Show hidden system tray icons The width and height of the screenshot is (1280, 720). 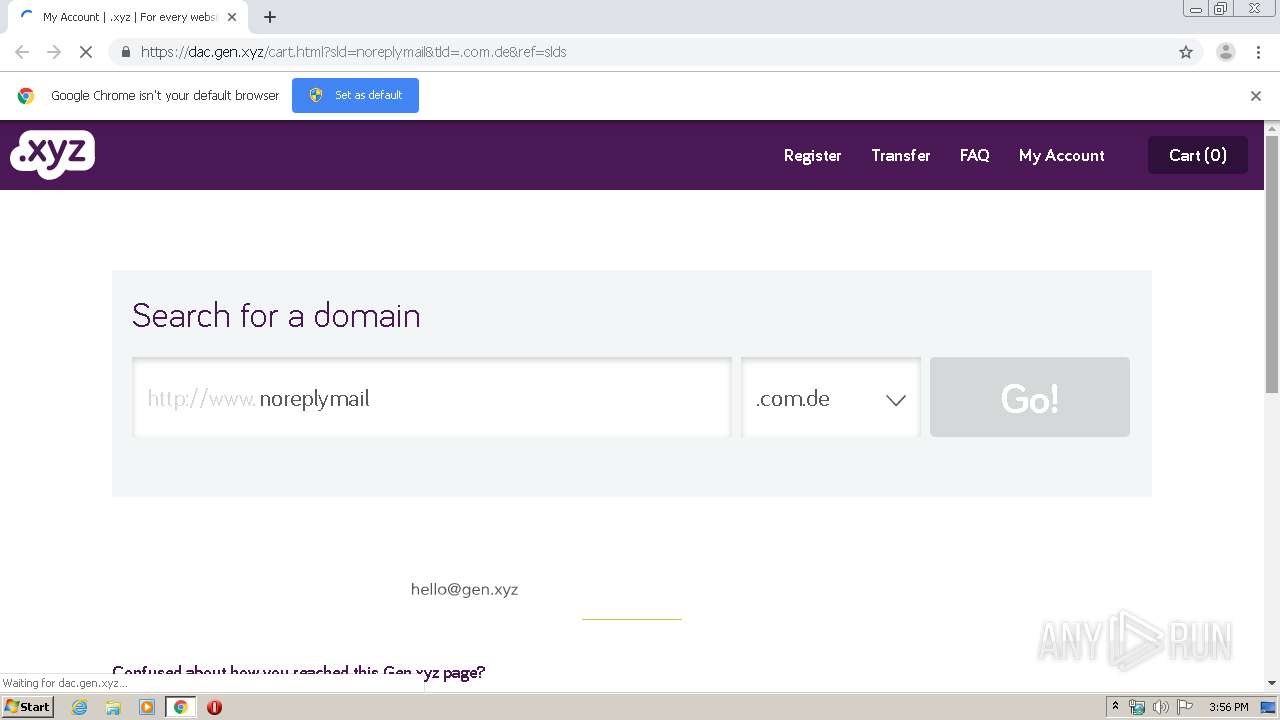pos(1115,707)
